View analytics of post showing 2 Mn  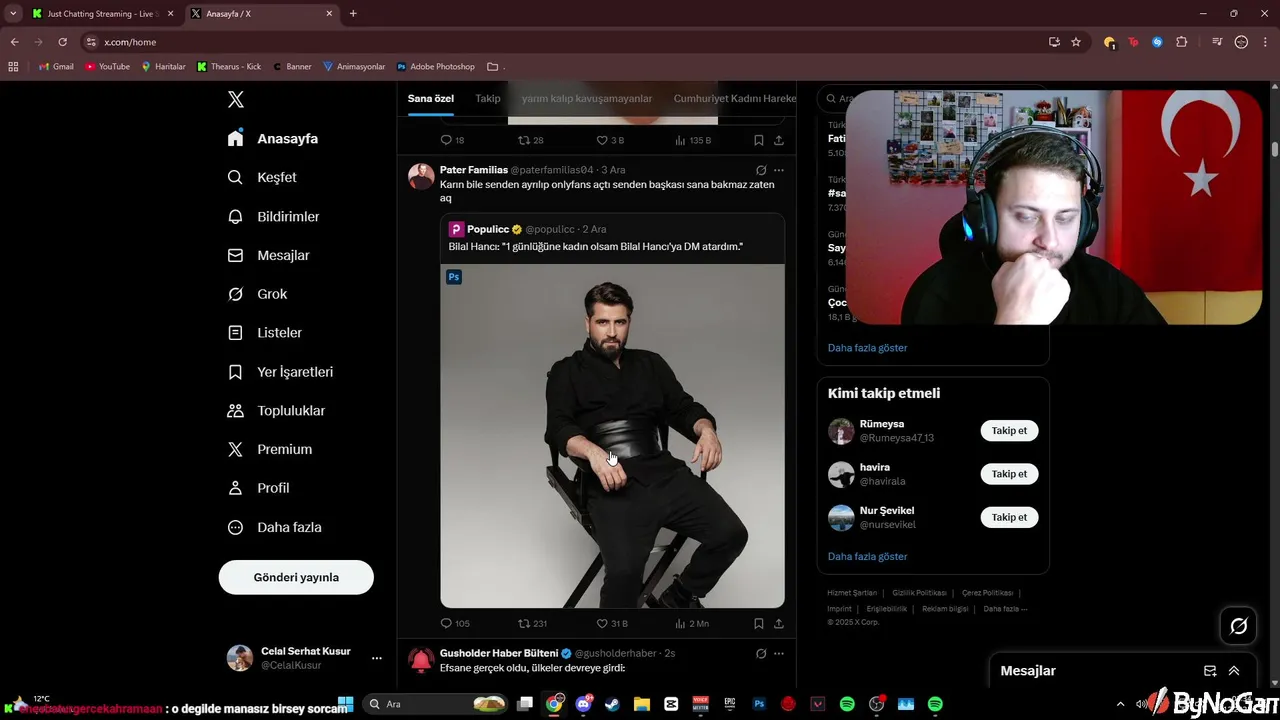[692, 623]
